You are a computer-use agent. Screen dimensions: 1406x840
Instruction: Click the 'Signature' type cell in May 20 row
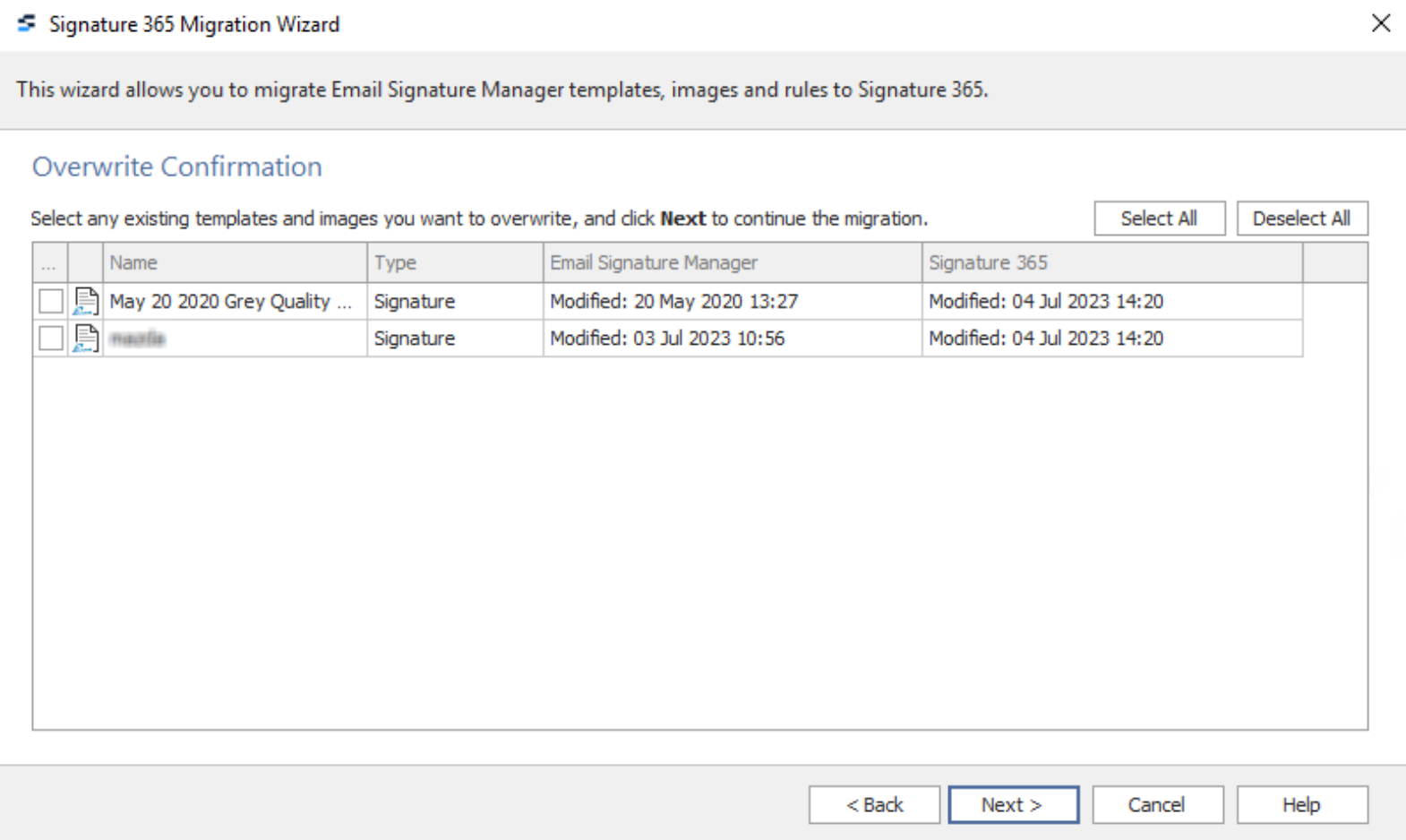[455, 302]
